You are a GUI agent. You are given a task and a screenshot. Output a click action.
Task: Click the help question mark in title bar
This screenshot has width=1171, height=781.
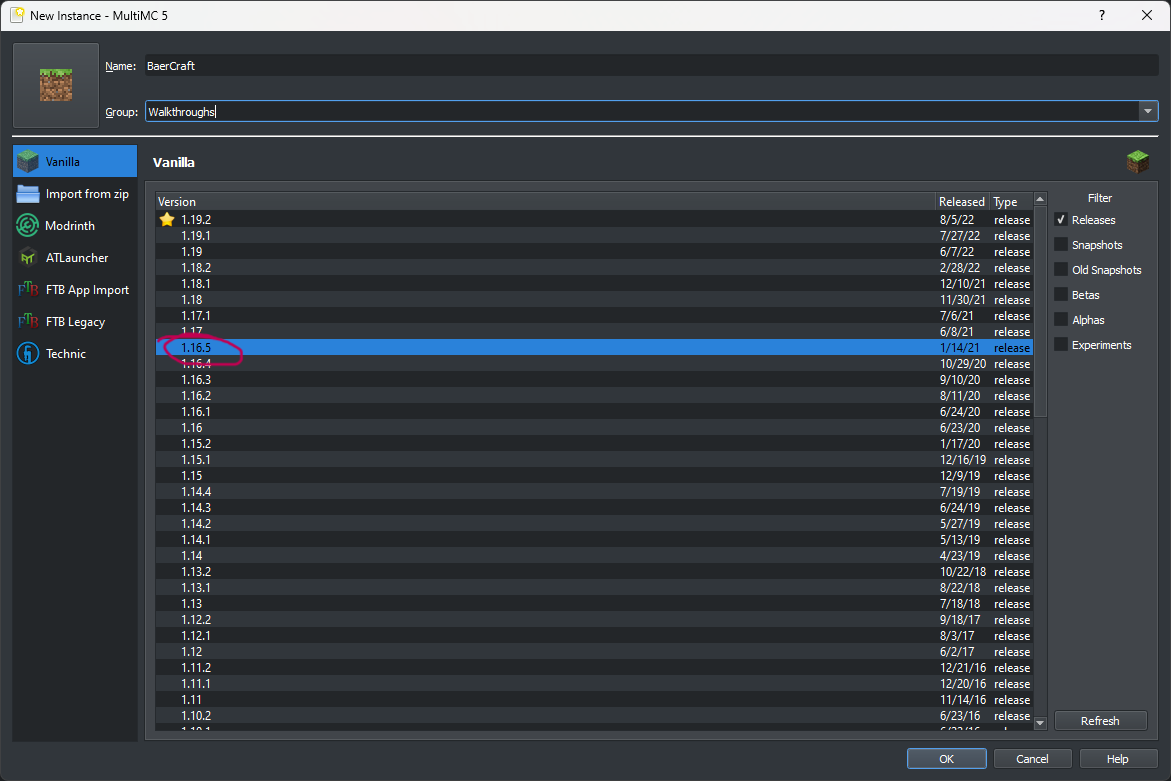(1102, 15)
